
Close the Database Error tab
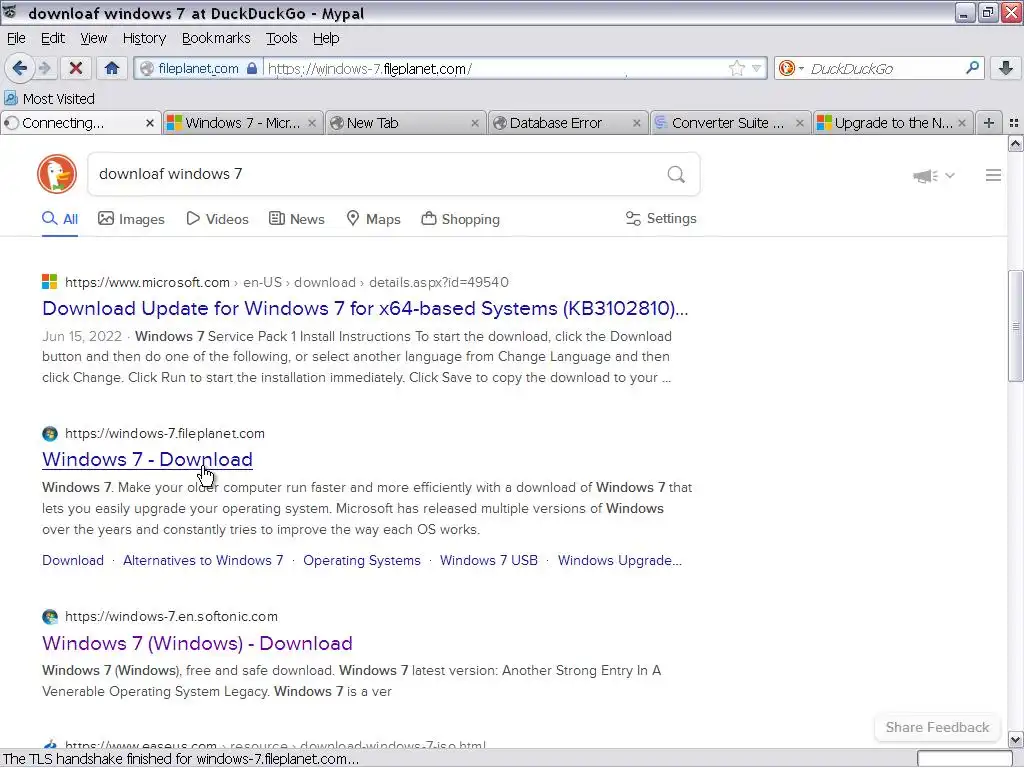[x=637, y=123]
